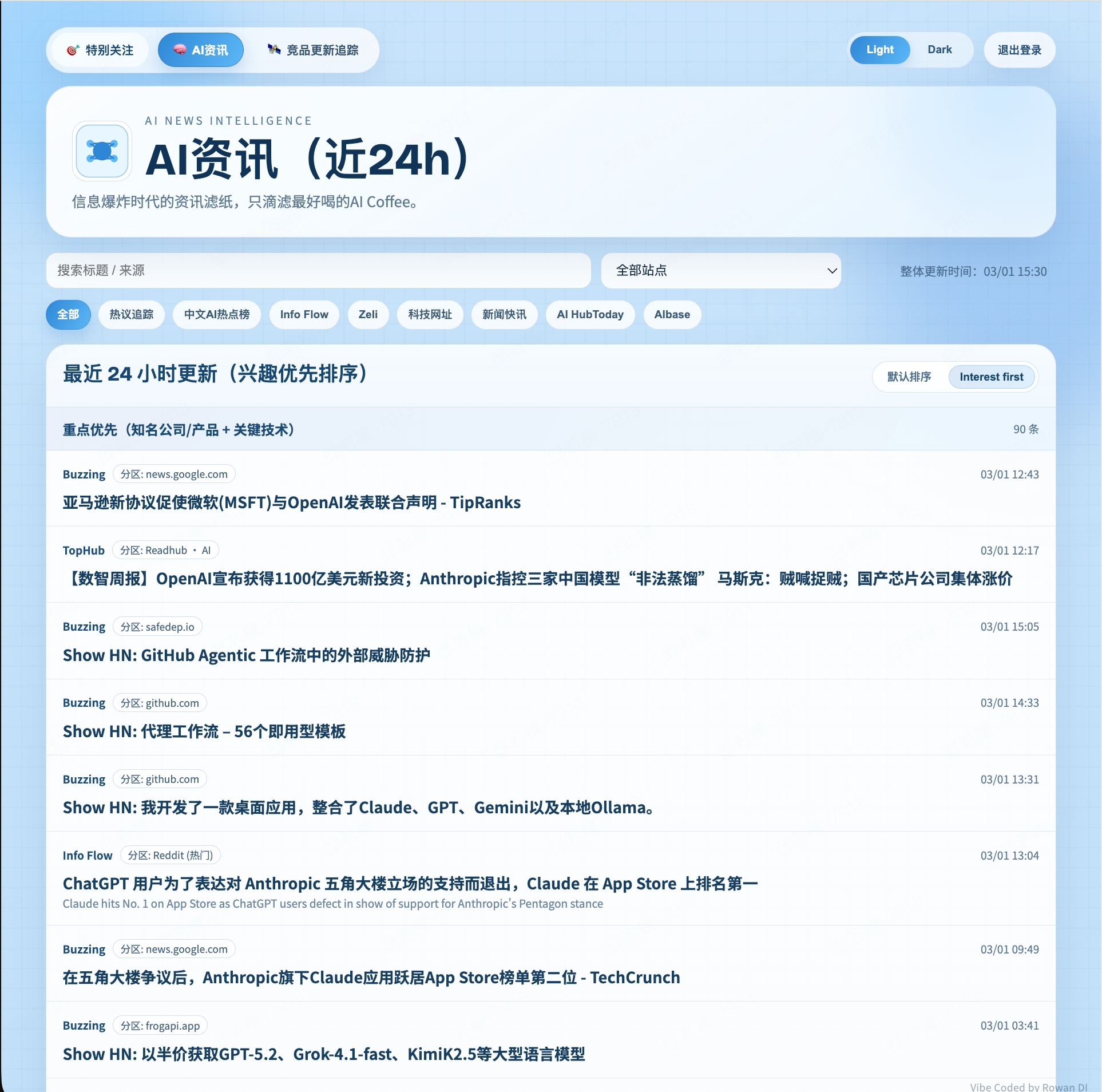This screenshot has width=1102, height=1092.
Task: Click the 退出登录 logout button
Action: pyautogui.click(x=1018, y=50)
